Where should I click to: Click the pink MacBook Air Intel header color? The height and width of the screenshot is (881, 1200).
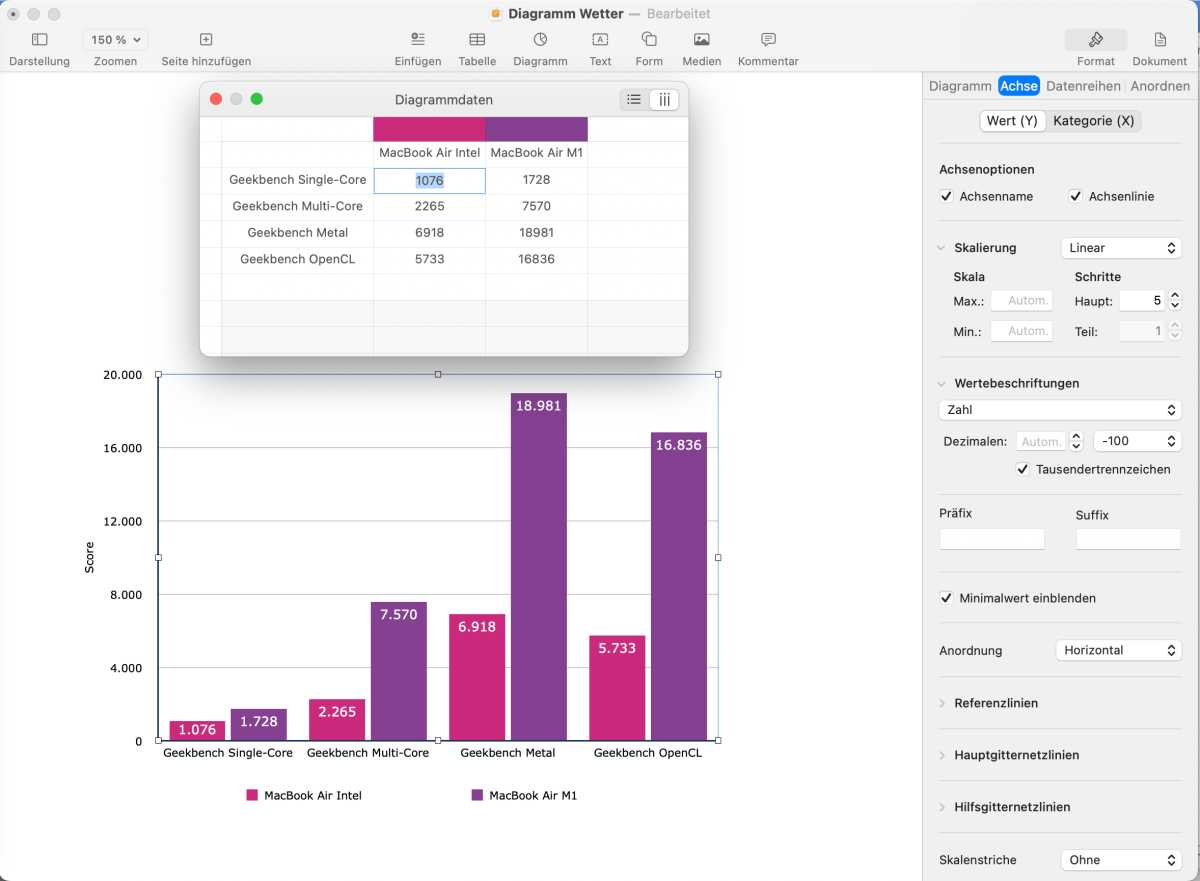click(x=429, y=129)
